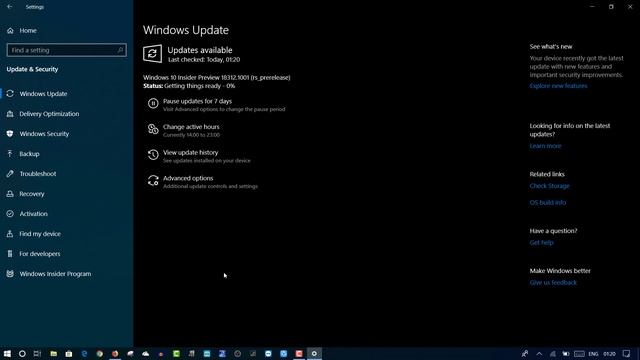Click the Troubleshoot wrench icon
Image resolution: width=640 pixels, height=360 pixels.
10,174
